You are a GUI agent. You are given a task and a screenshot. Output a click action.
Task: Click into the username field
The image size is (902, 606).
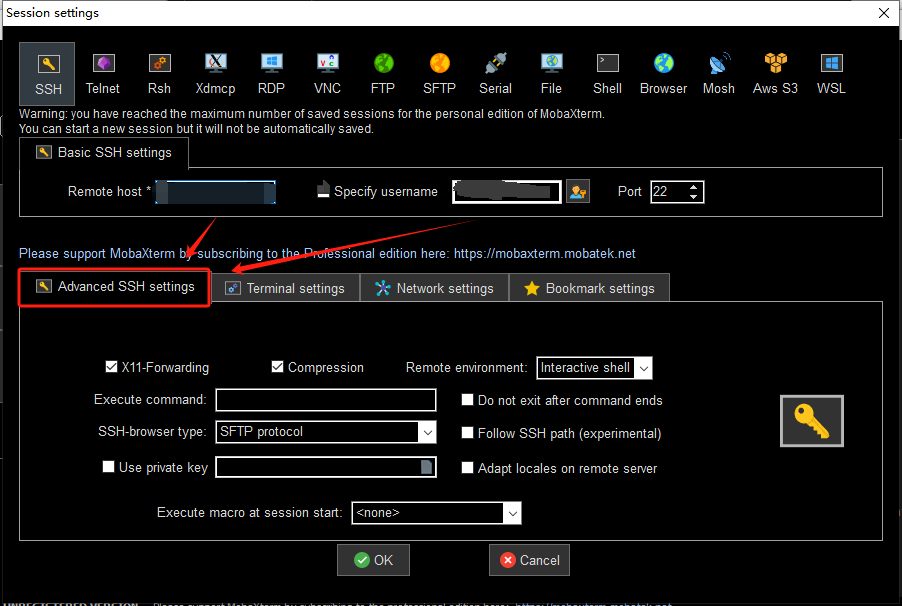coord(506,192)
